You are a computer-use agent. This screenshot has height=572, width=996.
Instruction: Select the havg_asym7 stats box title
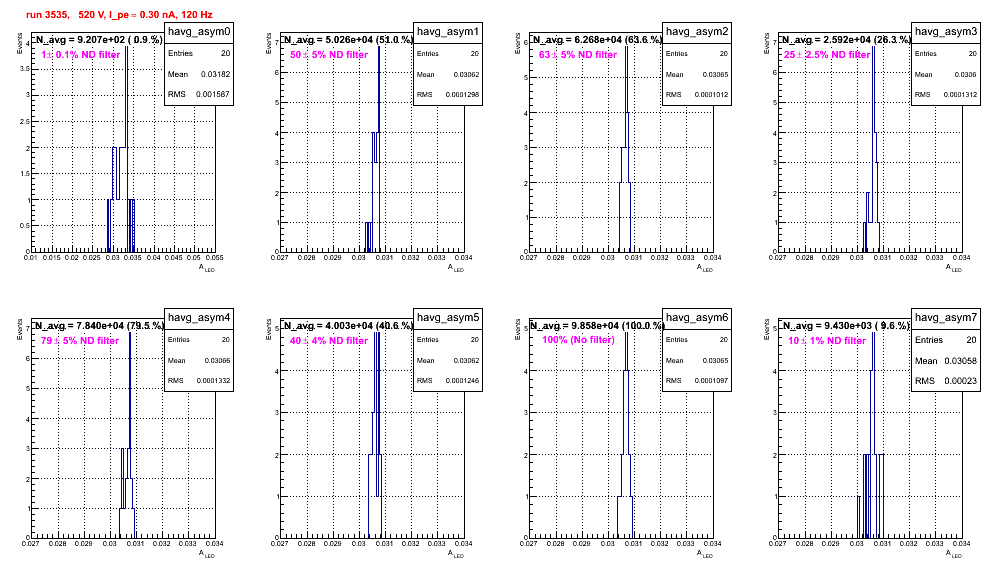(x=946, y=318)
